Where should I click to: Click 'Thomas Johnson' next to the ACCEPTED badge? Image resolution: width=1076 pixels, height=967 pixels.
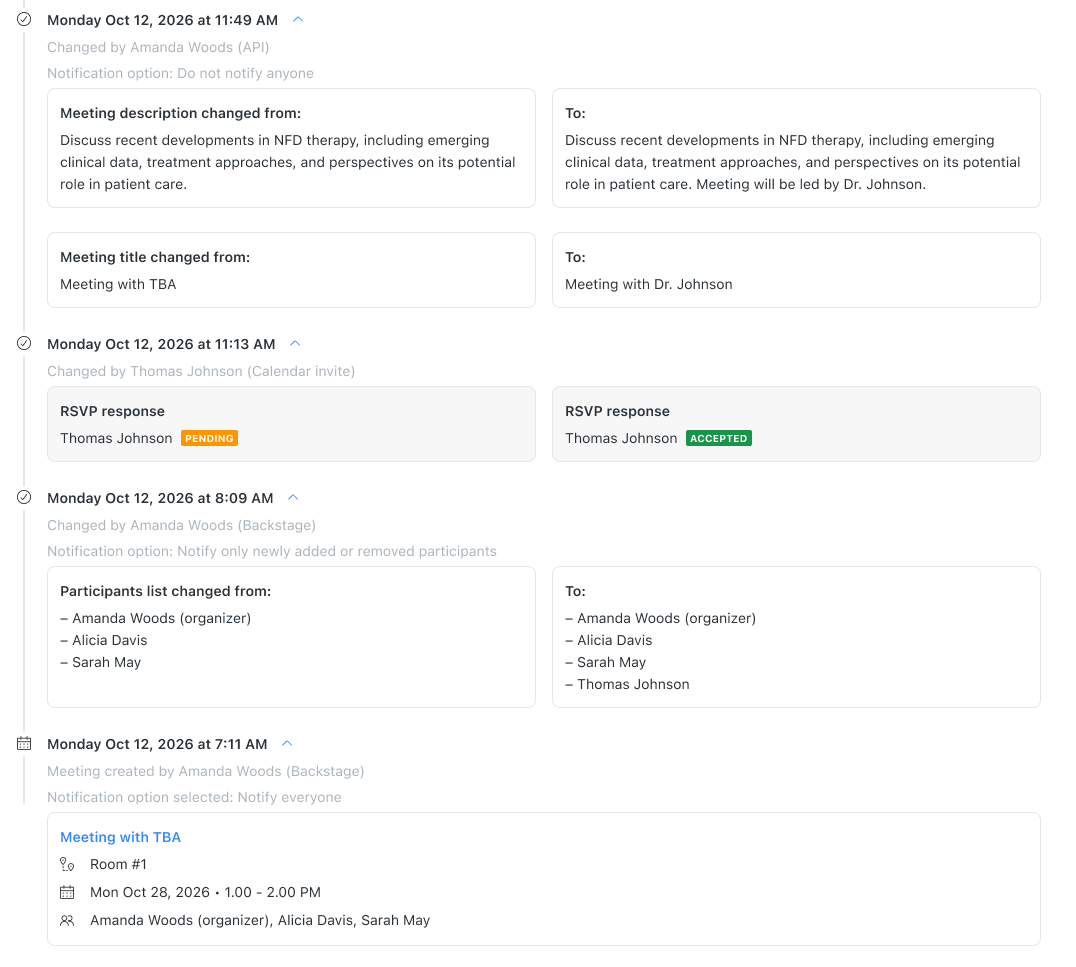tap(621, 438)
